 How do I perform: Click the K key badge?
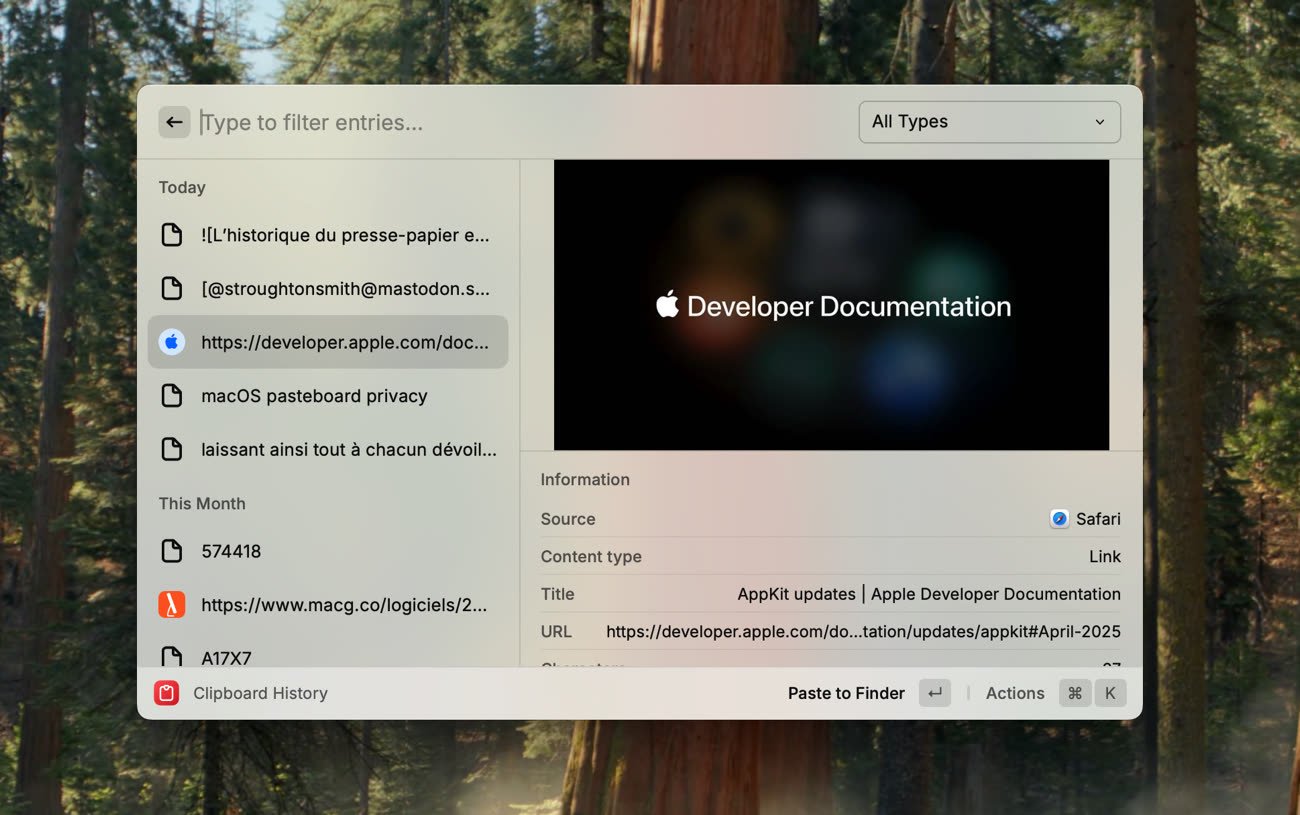click(x=1110, y=693)
